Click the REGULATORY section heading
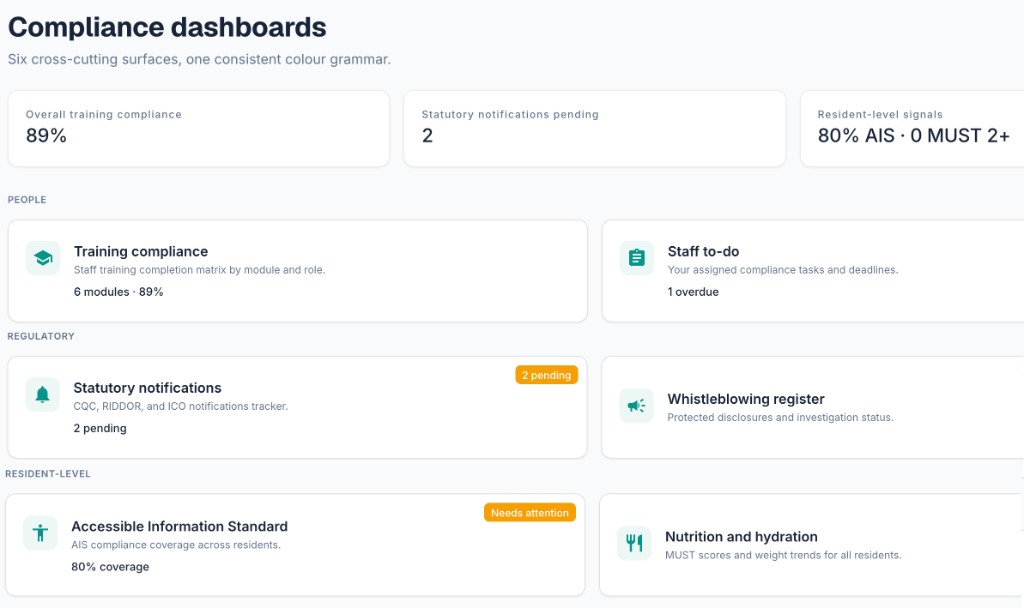The width and height of the screenshot is (1024, 608). [x=40, y=336]
